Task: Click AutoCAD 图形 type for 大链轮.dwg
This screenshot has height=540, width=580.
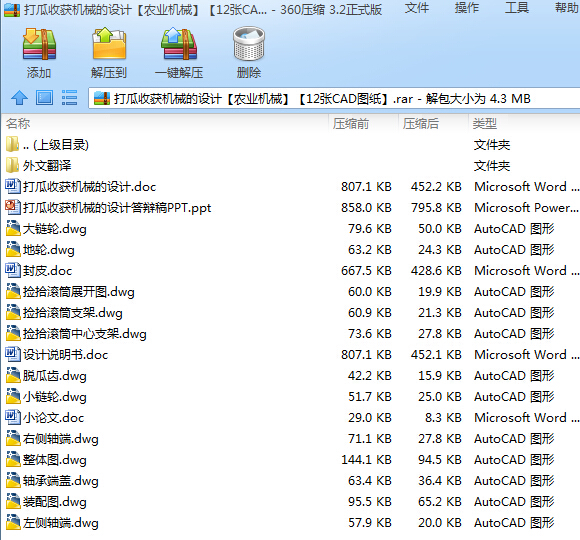Action: [x=514, y=229]
